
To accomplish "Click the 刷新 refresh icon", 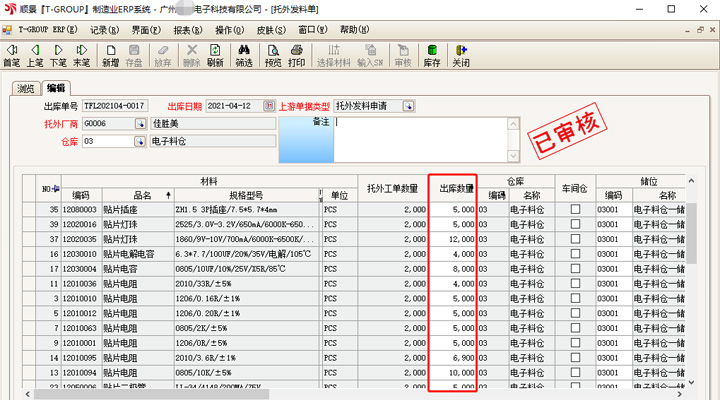I will (215, 55).
